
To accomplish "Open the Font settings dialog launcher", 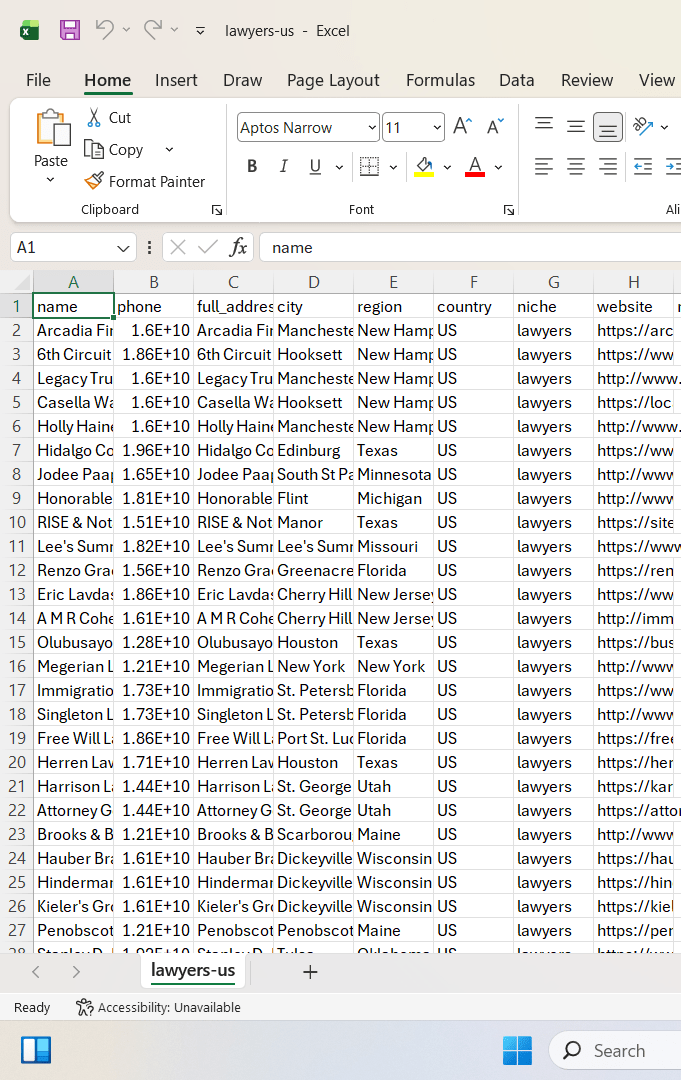I will click(x=509, y=210).
